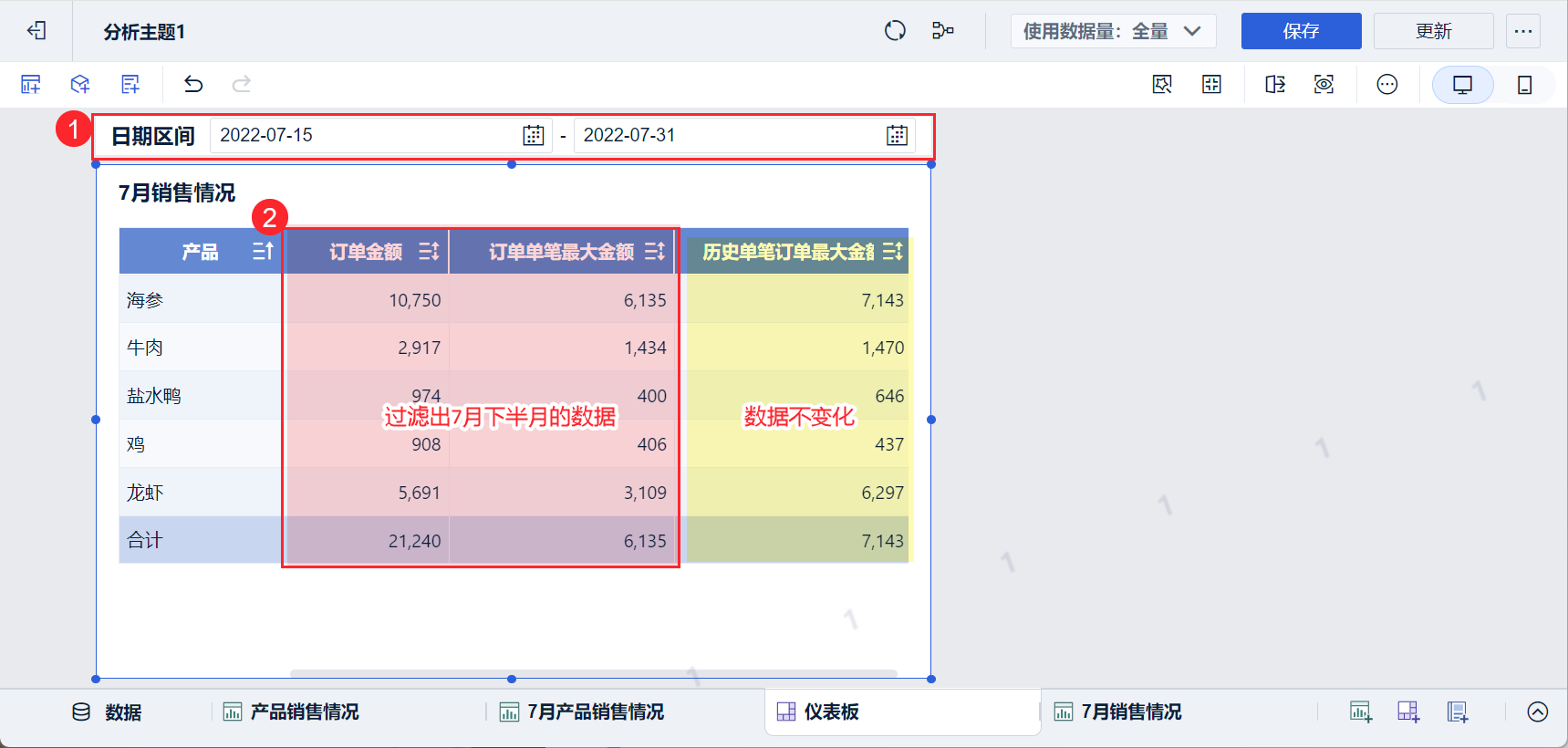This screenshot has width=1568, height=748.
Task: Select the 鸡 row cell
Action: click(201, 444)
